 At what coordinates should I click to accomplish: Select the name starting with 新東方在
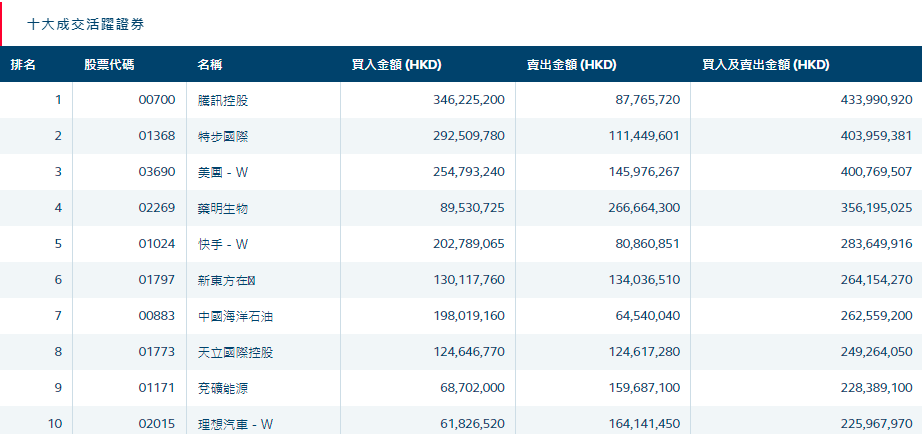[227, 280]
